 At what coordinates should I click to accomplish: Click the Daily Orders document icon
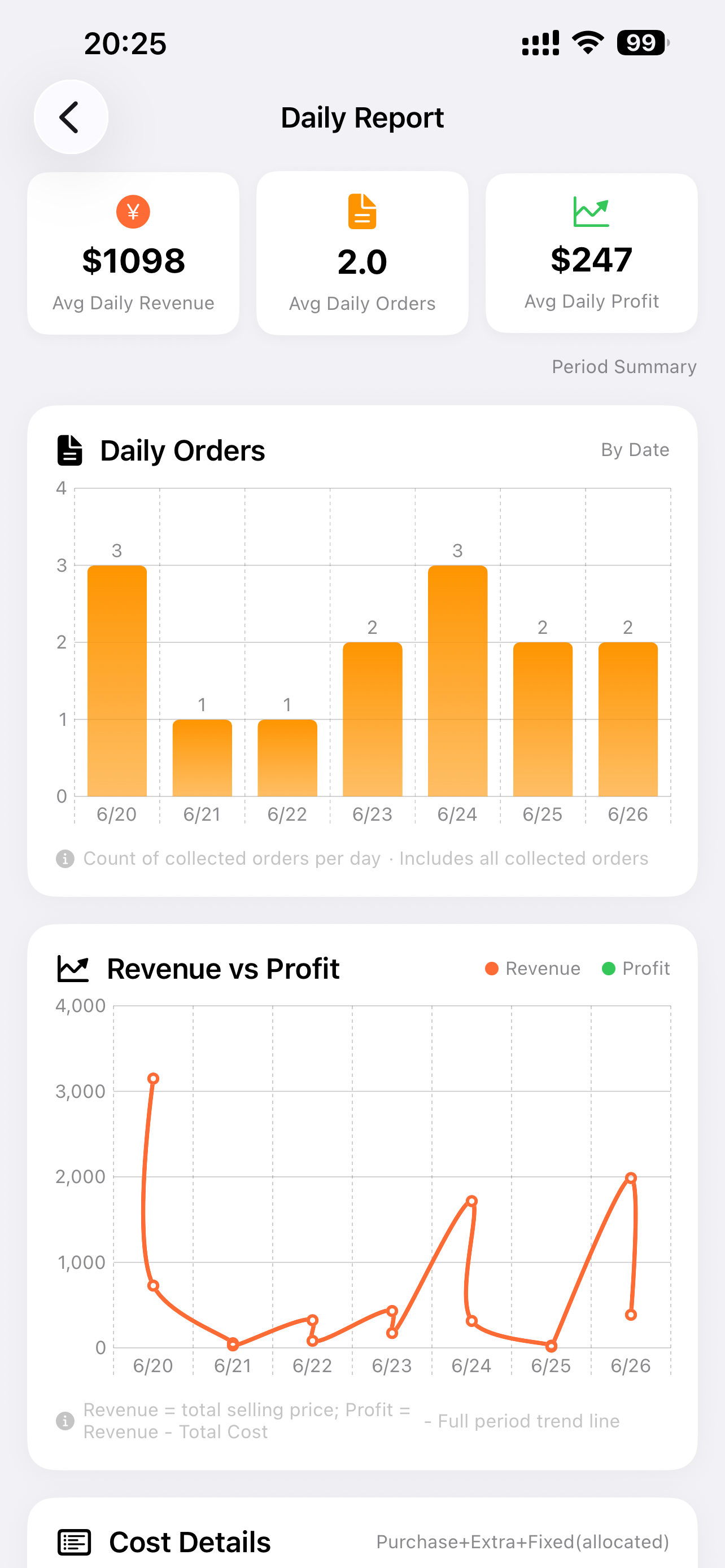tap(69, 450)
